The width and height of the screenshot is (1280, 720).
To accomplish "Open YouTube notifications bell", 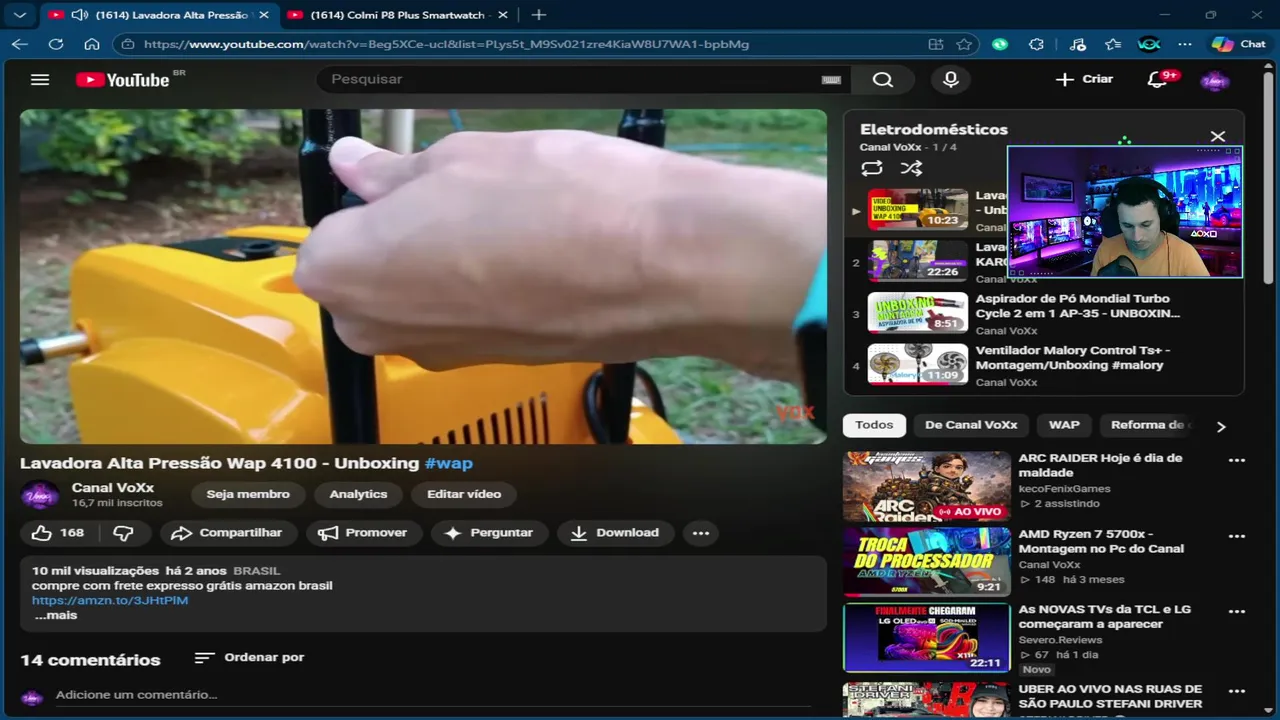I will [1157, 79].
